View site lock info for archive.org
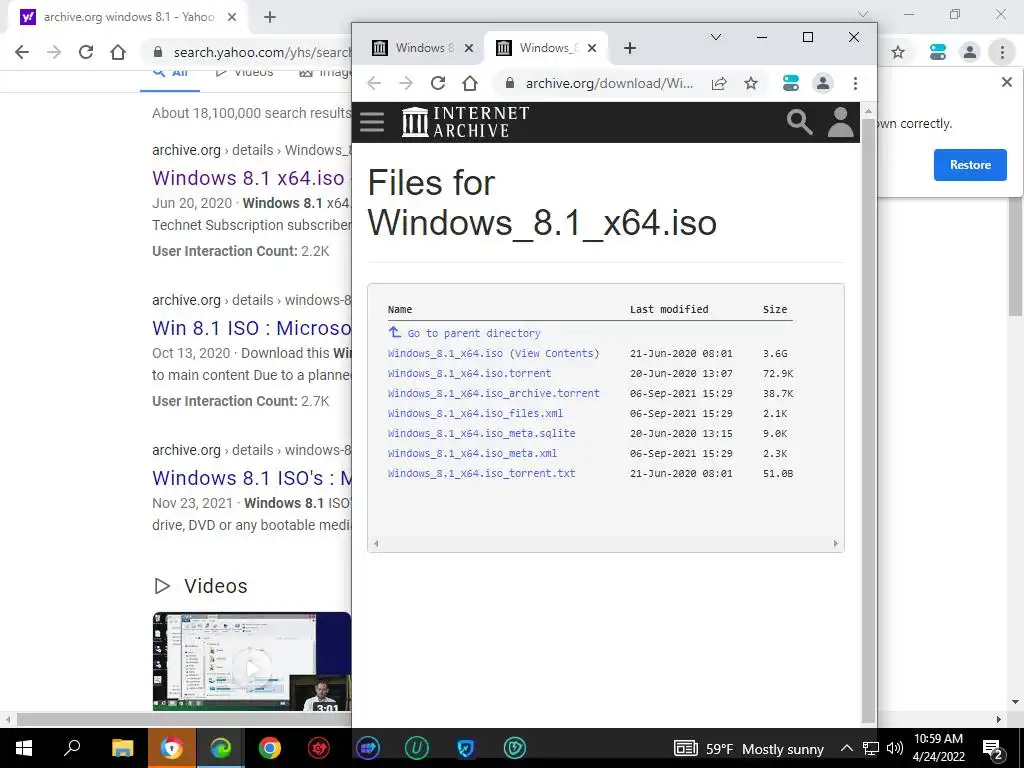The height and width of the screenshot is (768, 1024). tap(510, 83)
